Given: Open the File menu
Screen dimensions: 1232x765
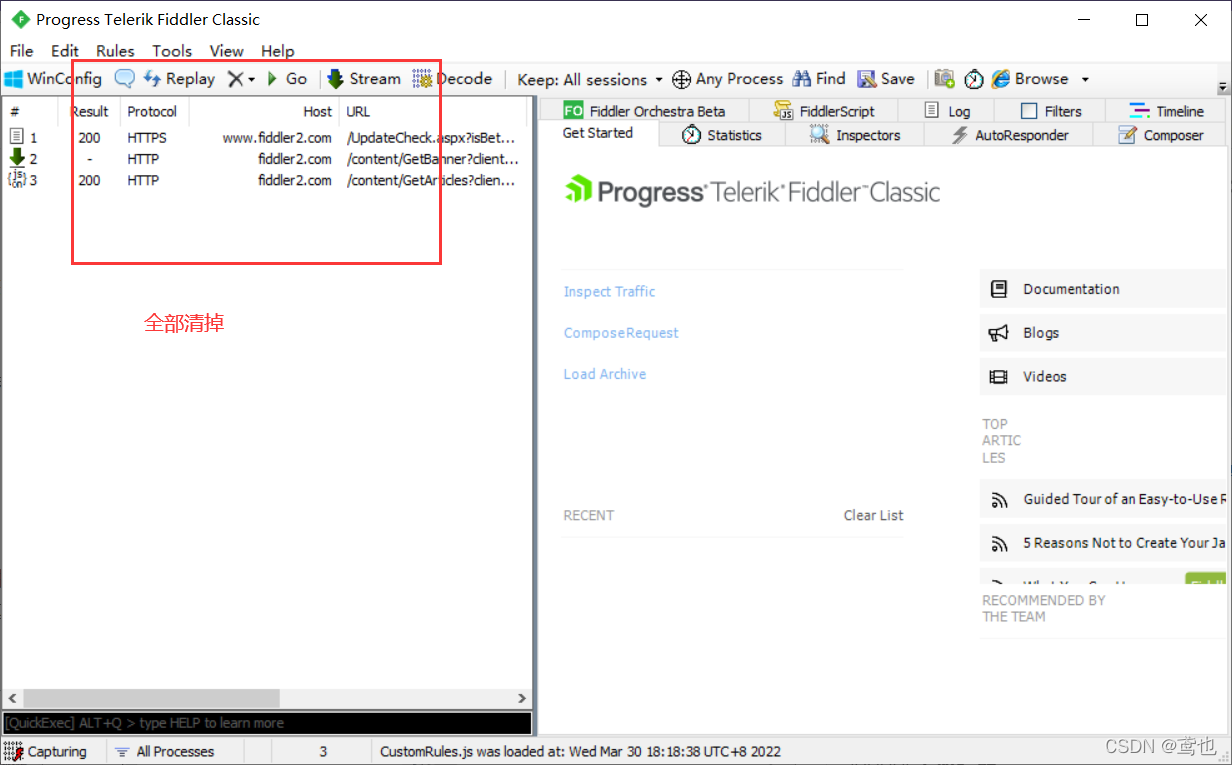Looking at the screenshot, I should pos(21,51).
